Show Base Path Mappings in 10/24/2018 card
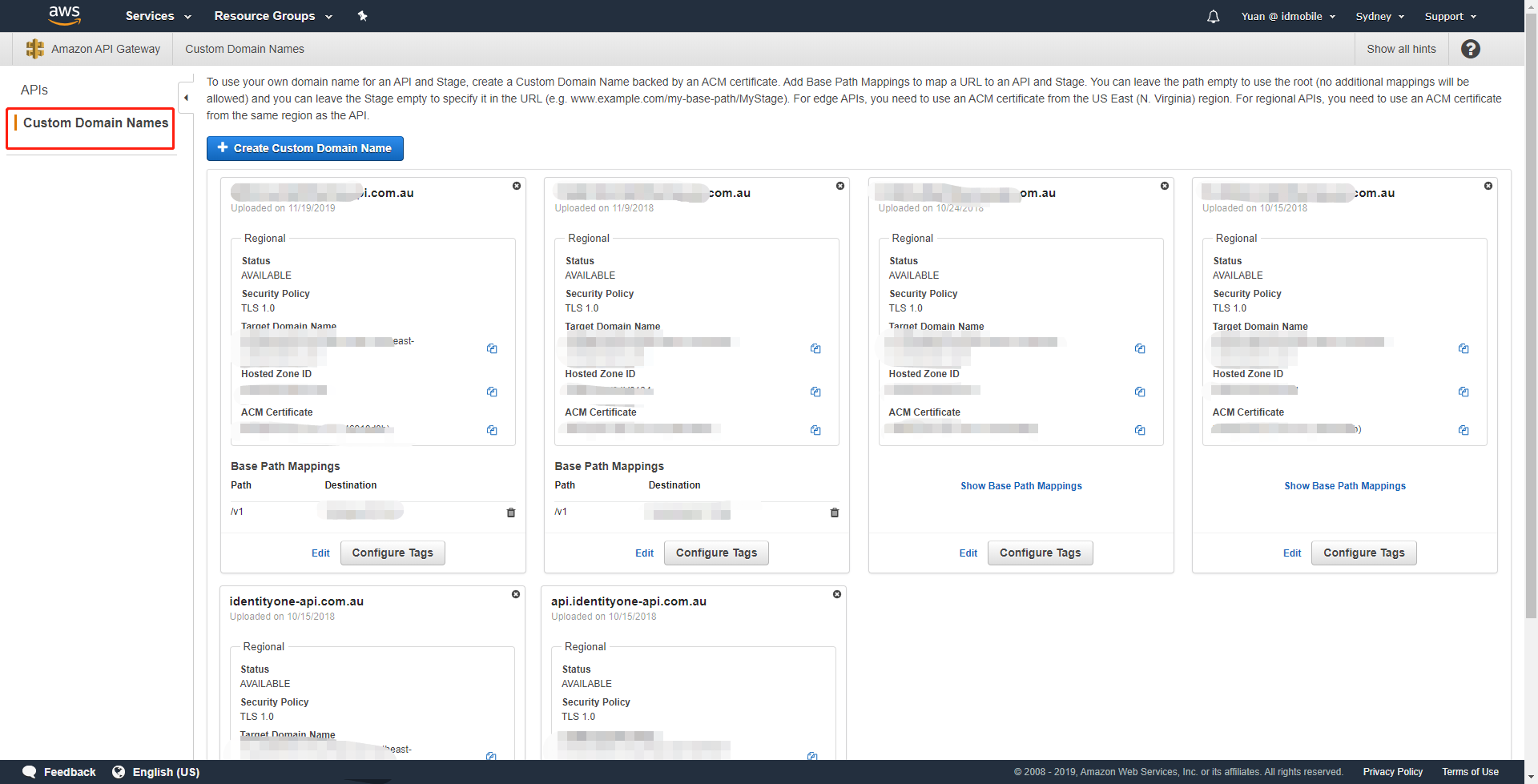This screenshot has width=1538, height=784. pos(1021,486)
